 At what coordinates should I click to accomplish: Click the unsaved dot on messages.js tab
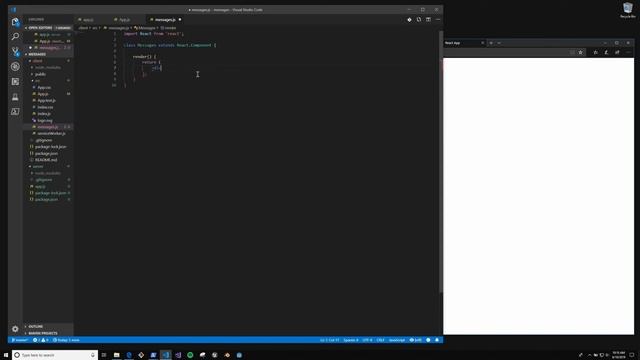(x=180, y=20)
